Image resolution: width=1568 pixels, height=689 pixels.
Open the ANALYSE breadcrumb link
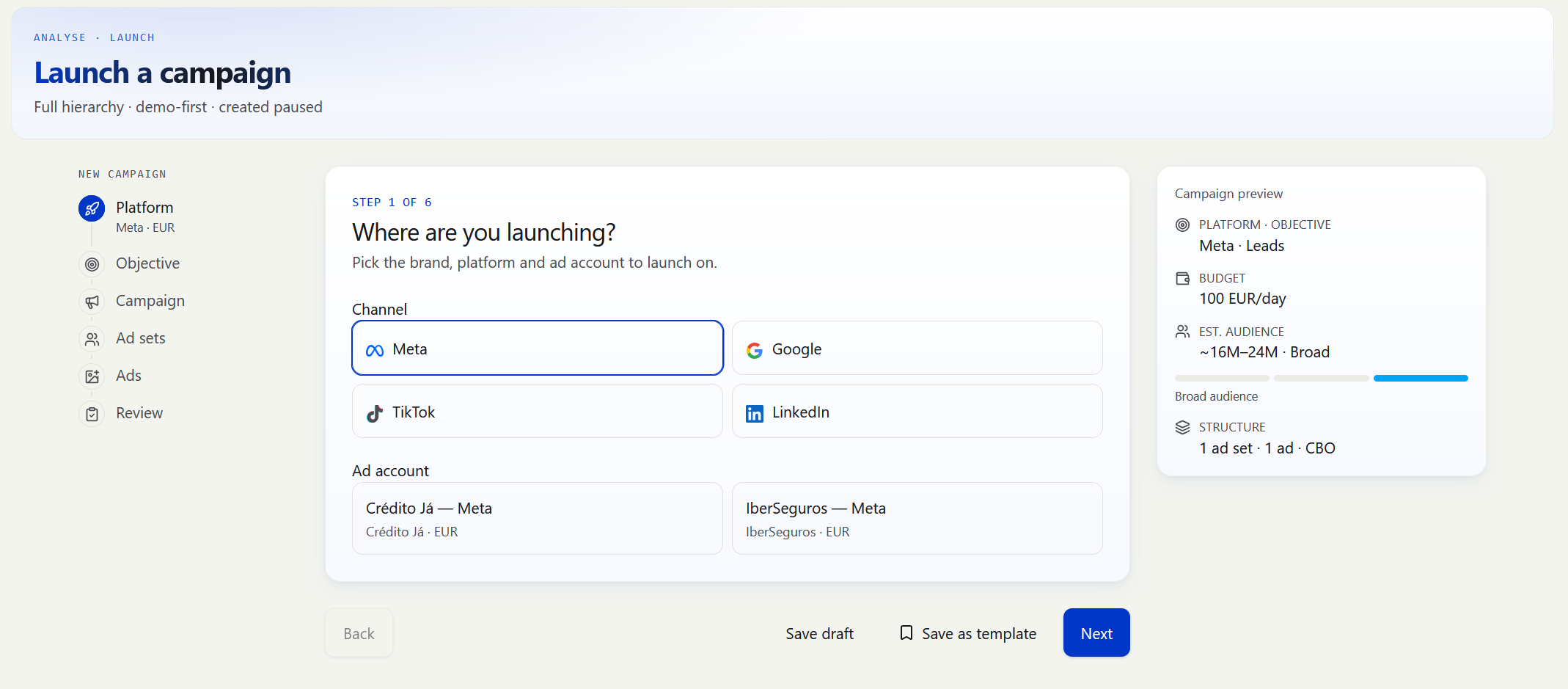point(59,37)
